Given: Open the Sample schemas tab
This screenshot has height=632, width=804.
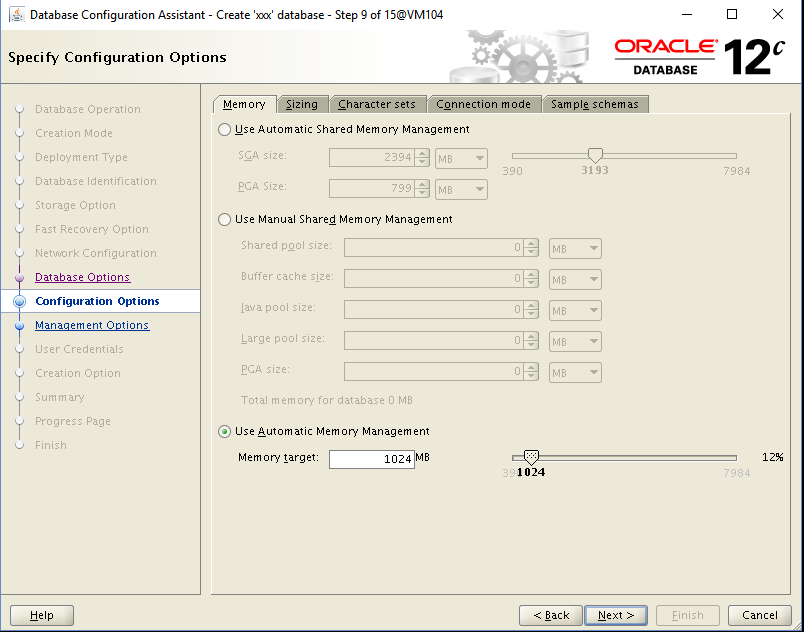Looking at the screenshot, I should [x=595, y=104].
